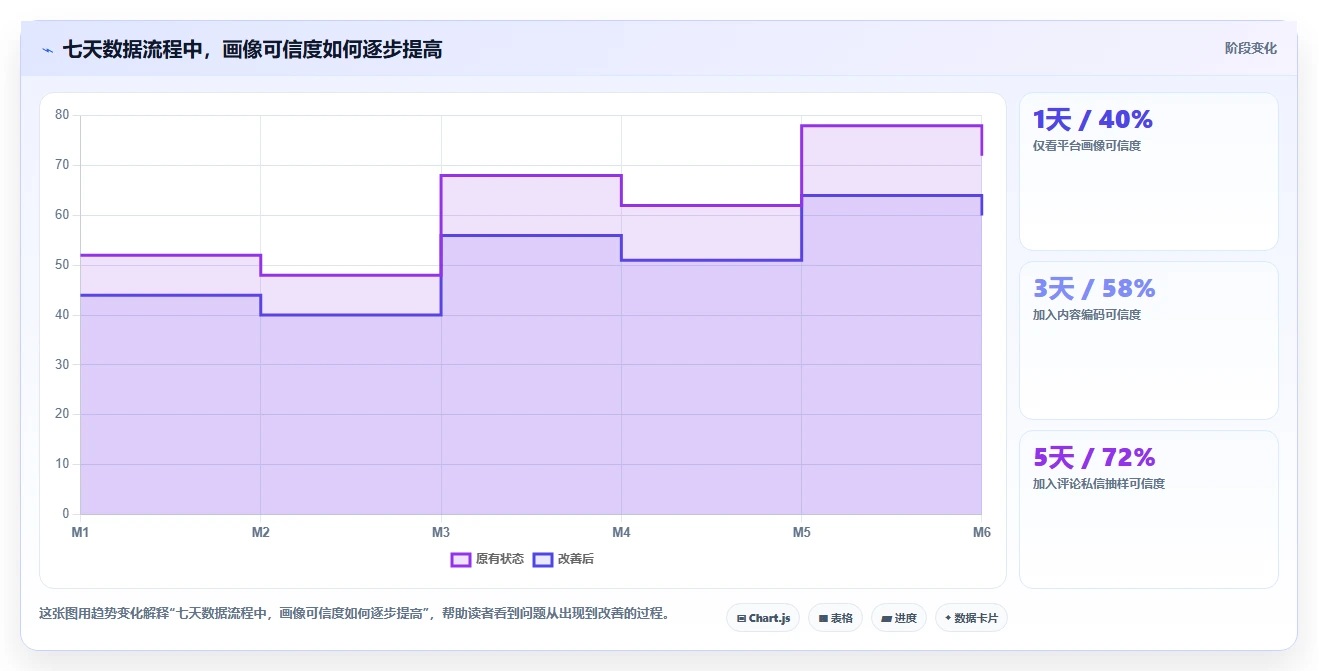This screenshot has width=1318, height=671.
Task: Click text 仅看平台画像可信度
Action: pyautogui.click(x=1087, y=146)
